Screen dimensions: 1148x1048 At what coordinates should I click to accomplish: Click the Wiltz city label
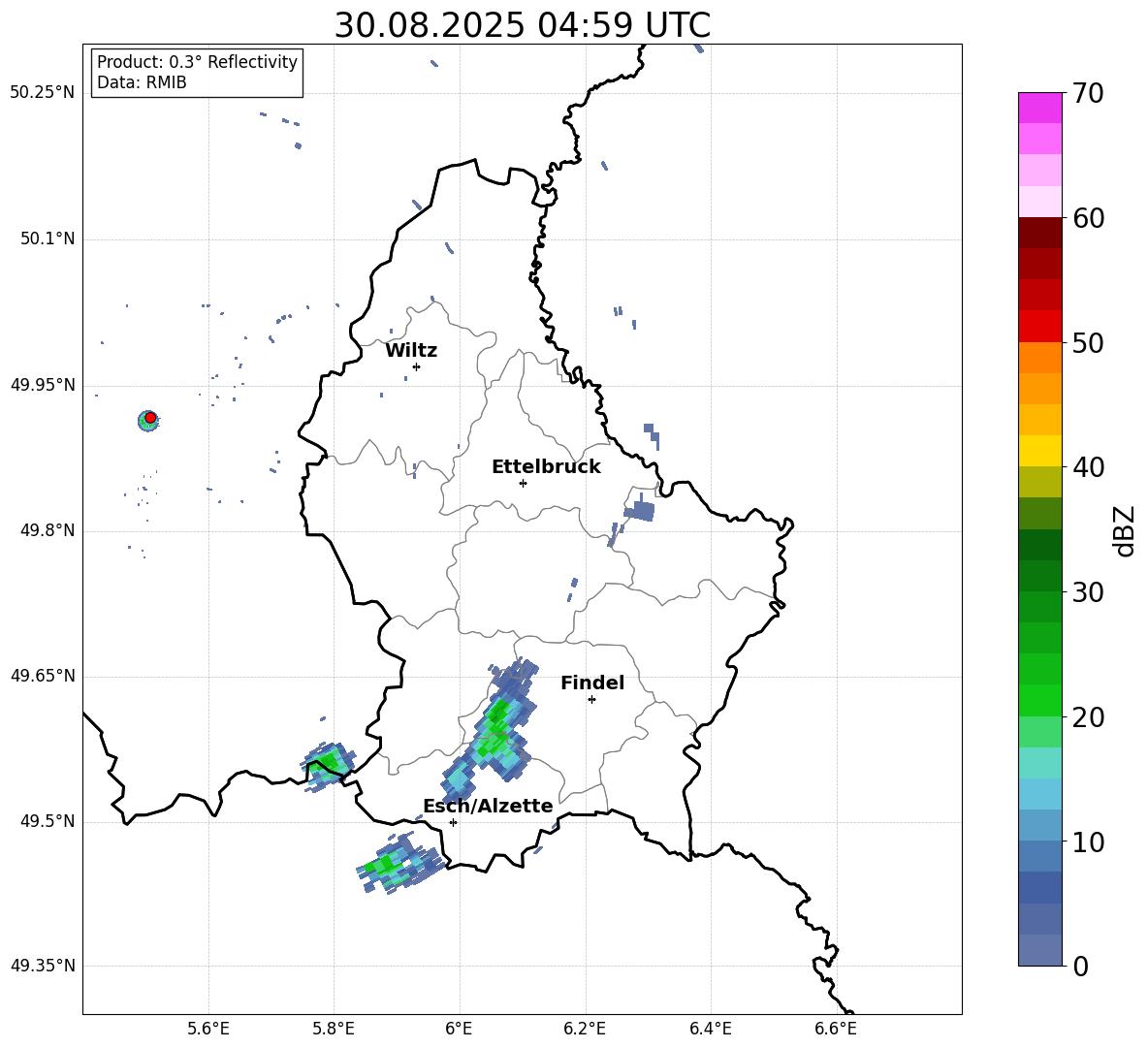[411, 351]
